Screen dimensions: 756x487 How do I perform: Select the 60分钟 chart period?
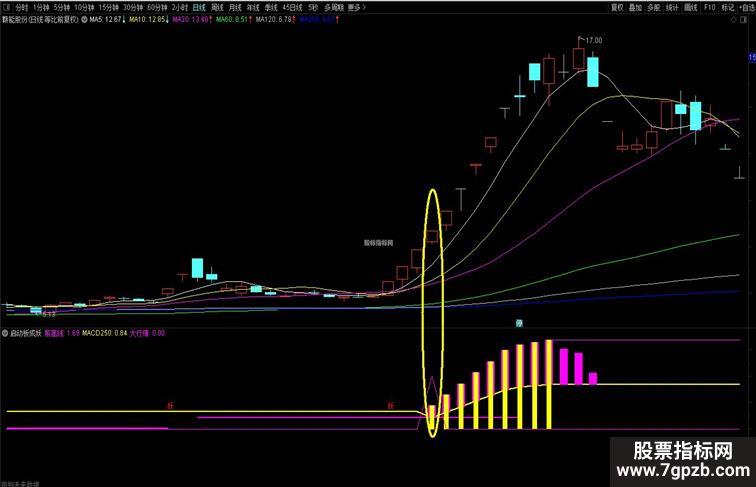click(x=158, y=7)
